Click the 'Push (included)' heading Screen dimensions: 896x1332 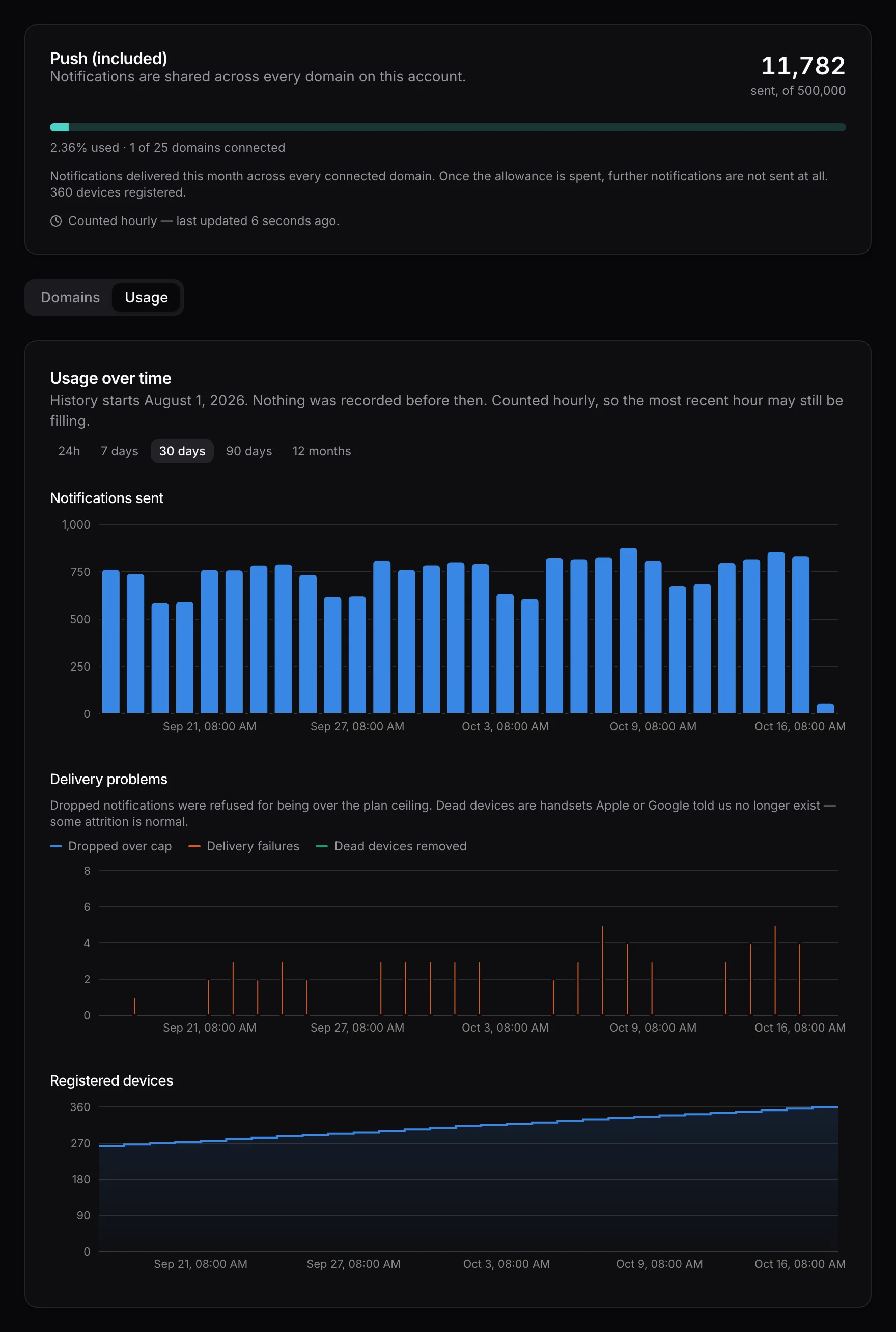point(108,58)
